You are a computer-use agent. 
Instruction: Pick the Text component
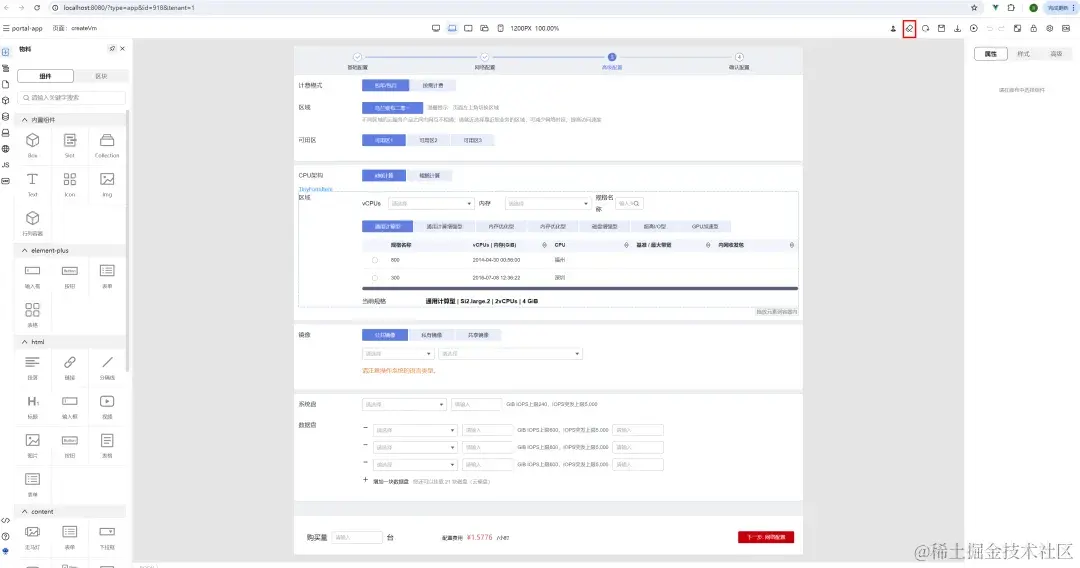(32, 184)
